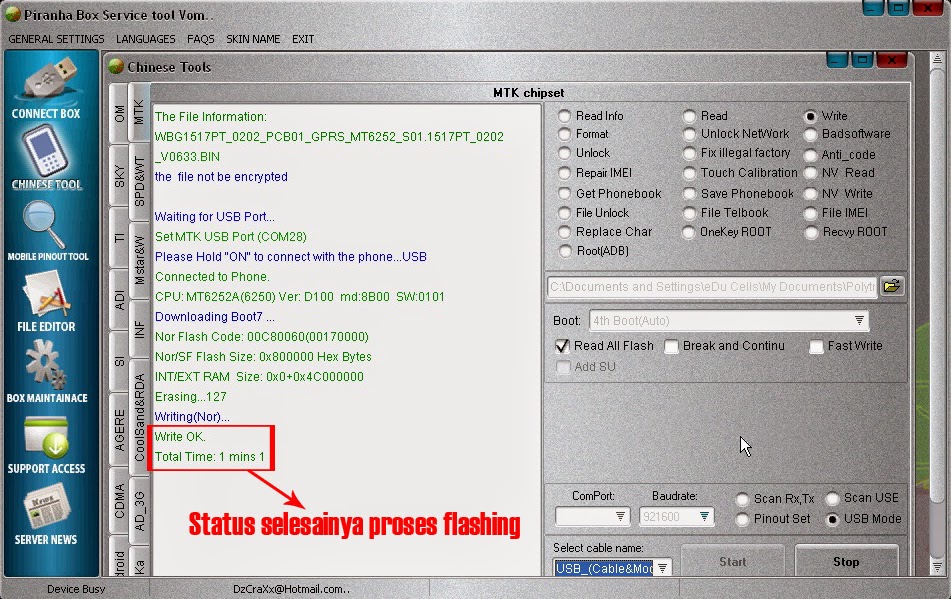
Task: Switch to CoolSand&RDA tab
Action: [139, 418]
